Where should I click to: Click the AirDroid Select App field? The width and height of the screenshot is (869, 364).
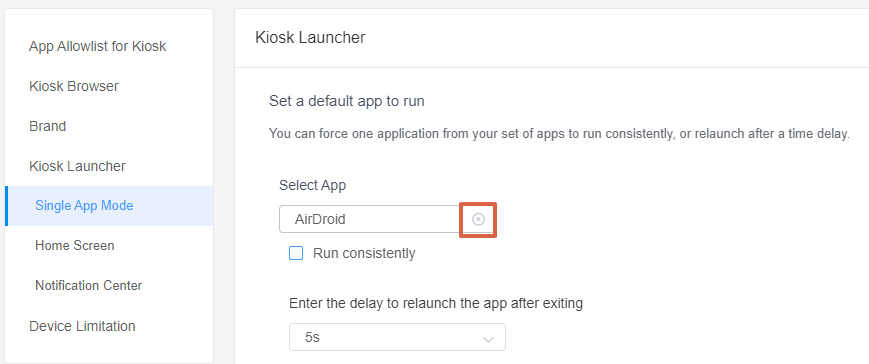[x=386, y=219]
